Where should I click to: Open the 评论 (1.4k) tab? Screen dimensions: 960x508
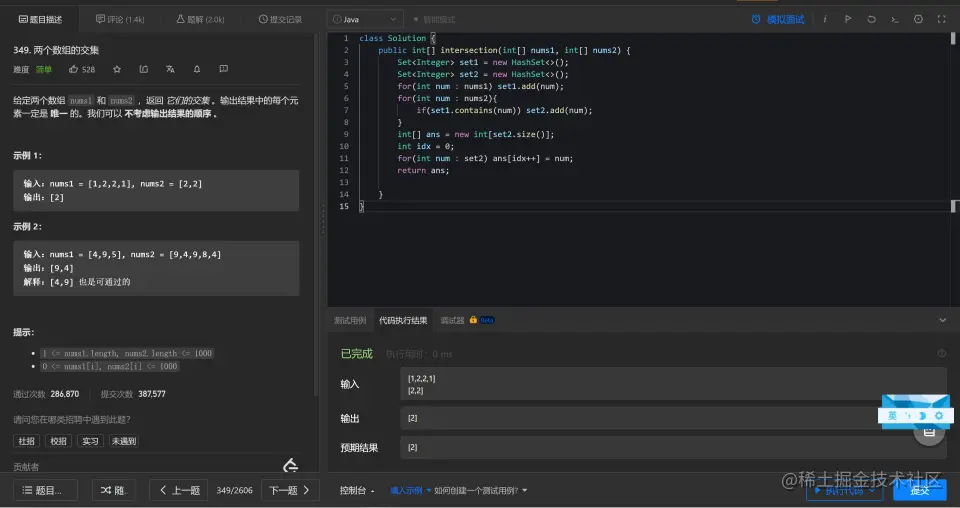(x=120, y=20)
